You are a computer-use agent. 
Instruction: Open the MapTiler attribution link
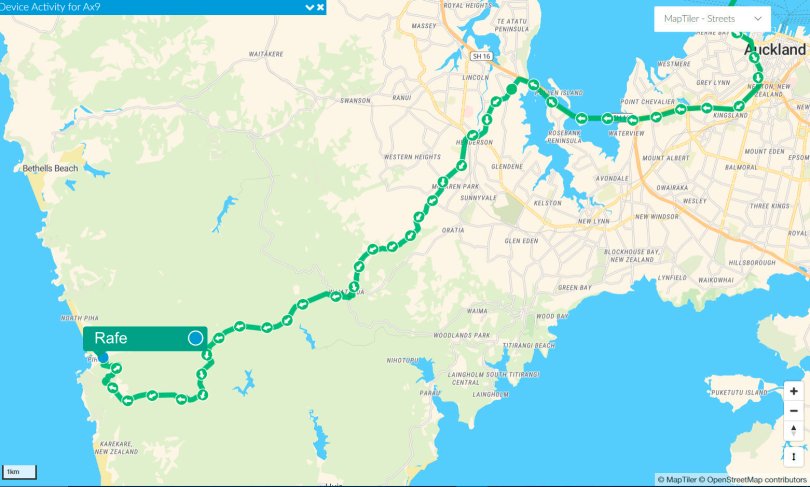(x=677, y=480)
